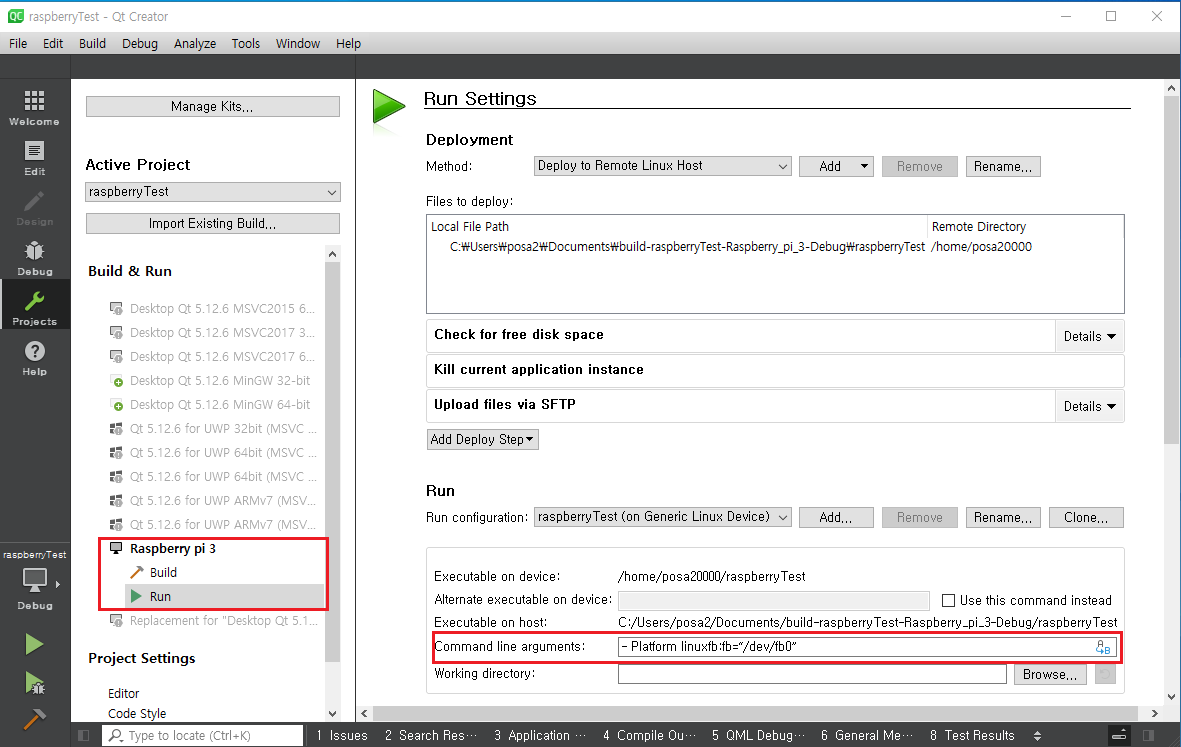1181x747 pixels.
Task: Open the QML Debugger Console pane
Action: point(758,736)
